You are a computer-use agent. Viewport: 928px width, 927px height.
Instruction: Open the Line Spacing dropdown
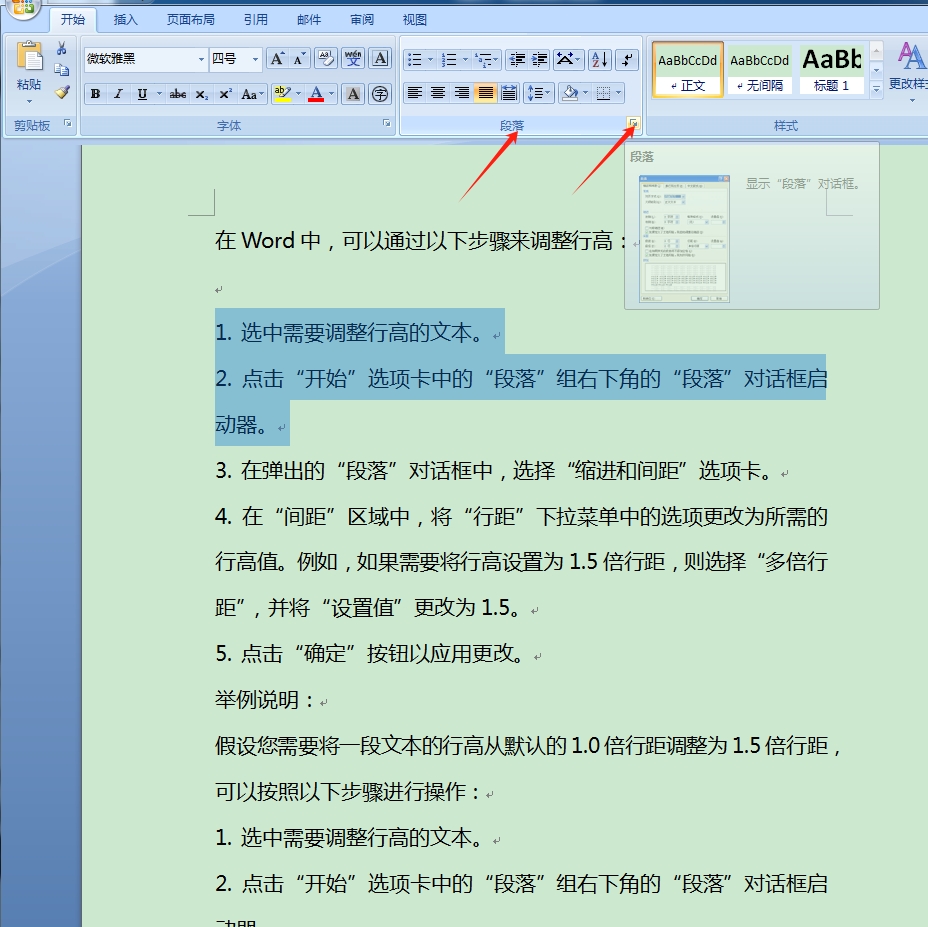[x=539, y=93]
